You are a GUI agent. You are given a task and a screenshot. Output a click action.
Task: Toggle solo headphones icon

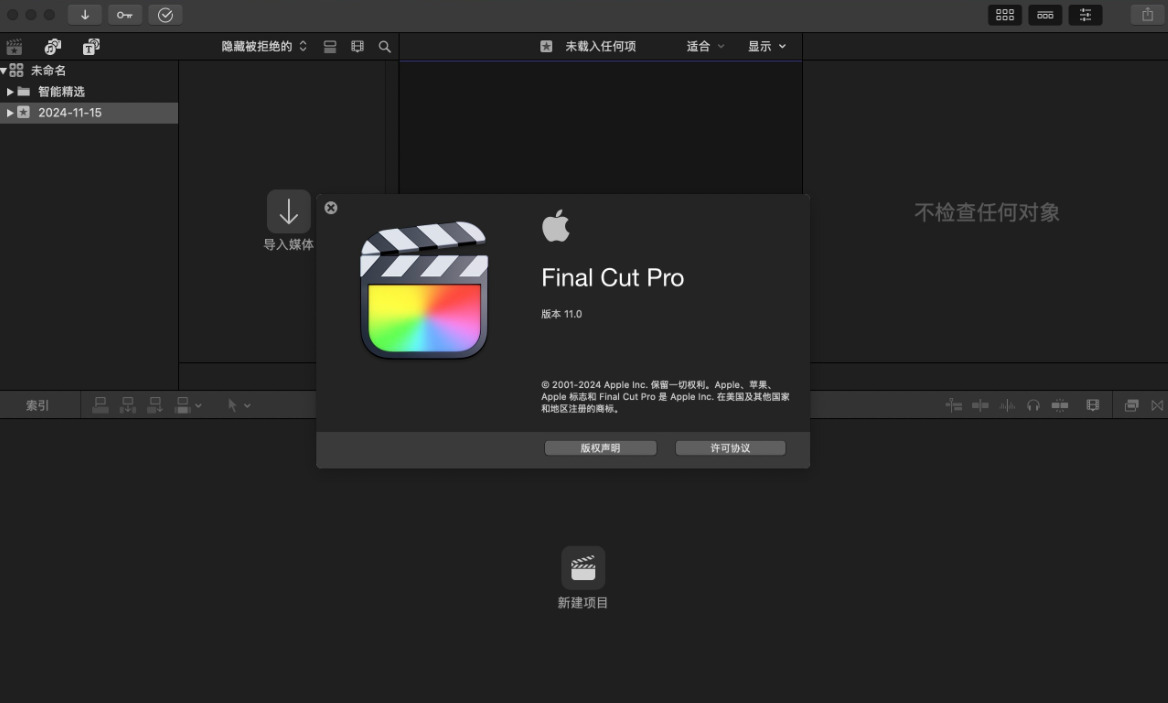click(x=1033, y=405)
